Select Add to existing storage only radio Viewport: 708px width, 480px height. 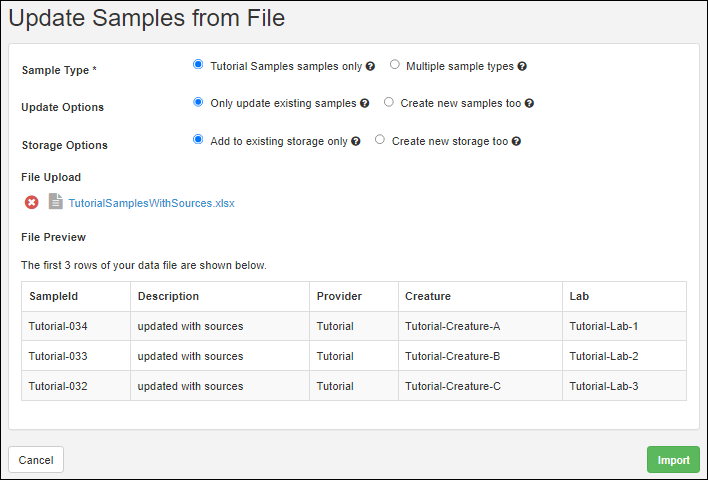(198, 140)
